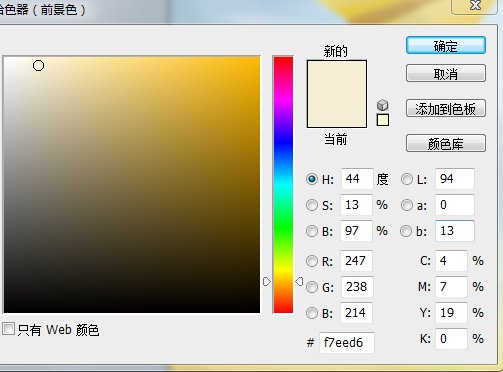This screenshot has width=503, height=372.
Task: Select the Lab b radio button
Action: pyautogui.click(x=406, y=231)
